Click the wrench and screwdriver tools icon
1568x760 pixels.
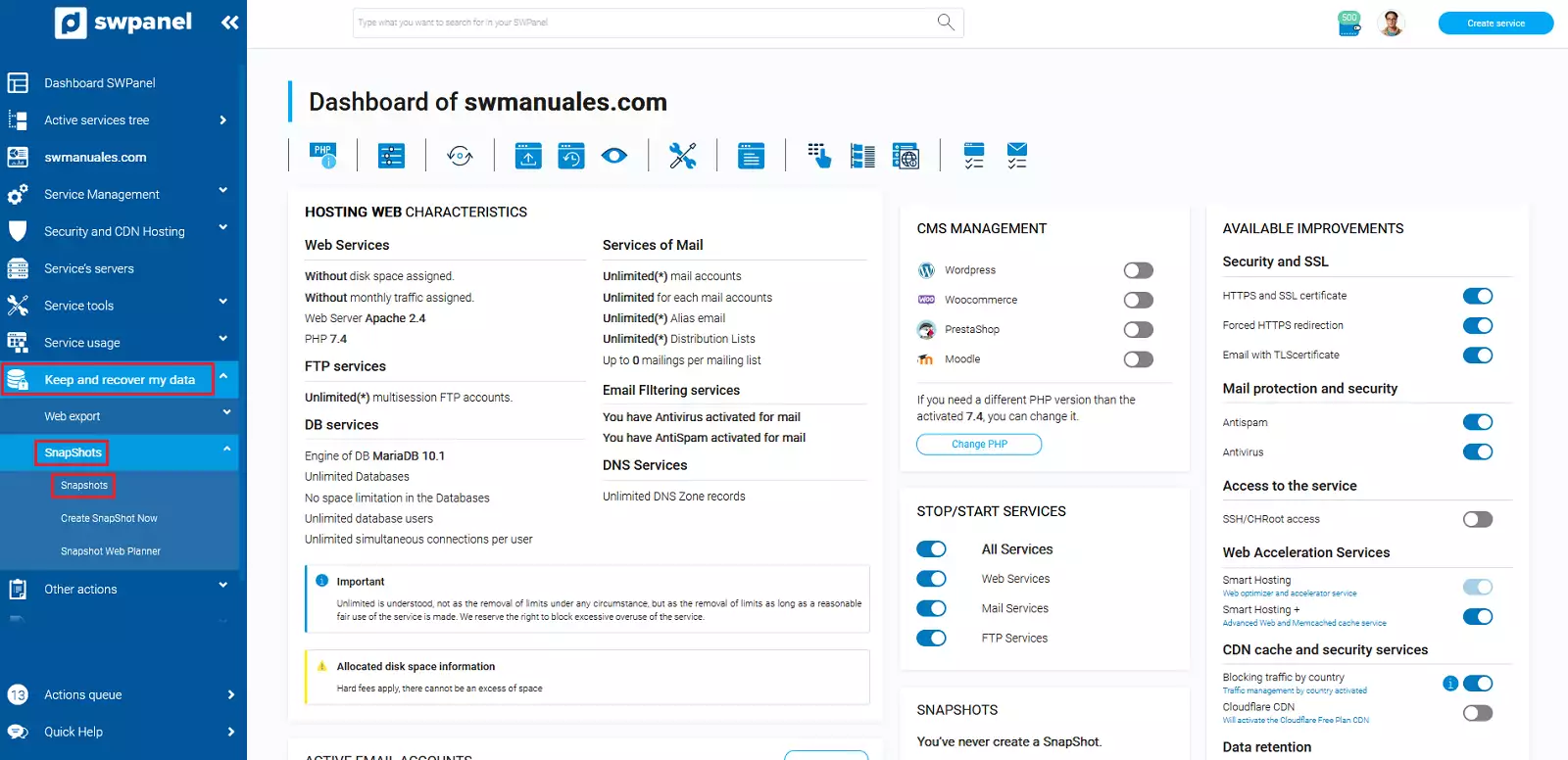point(682,155)
